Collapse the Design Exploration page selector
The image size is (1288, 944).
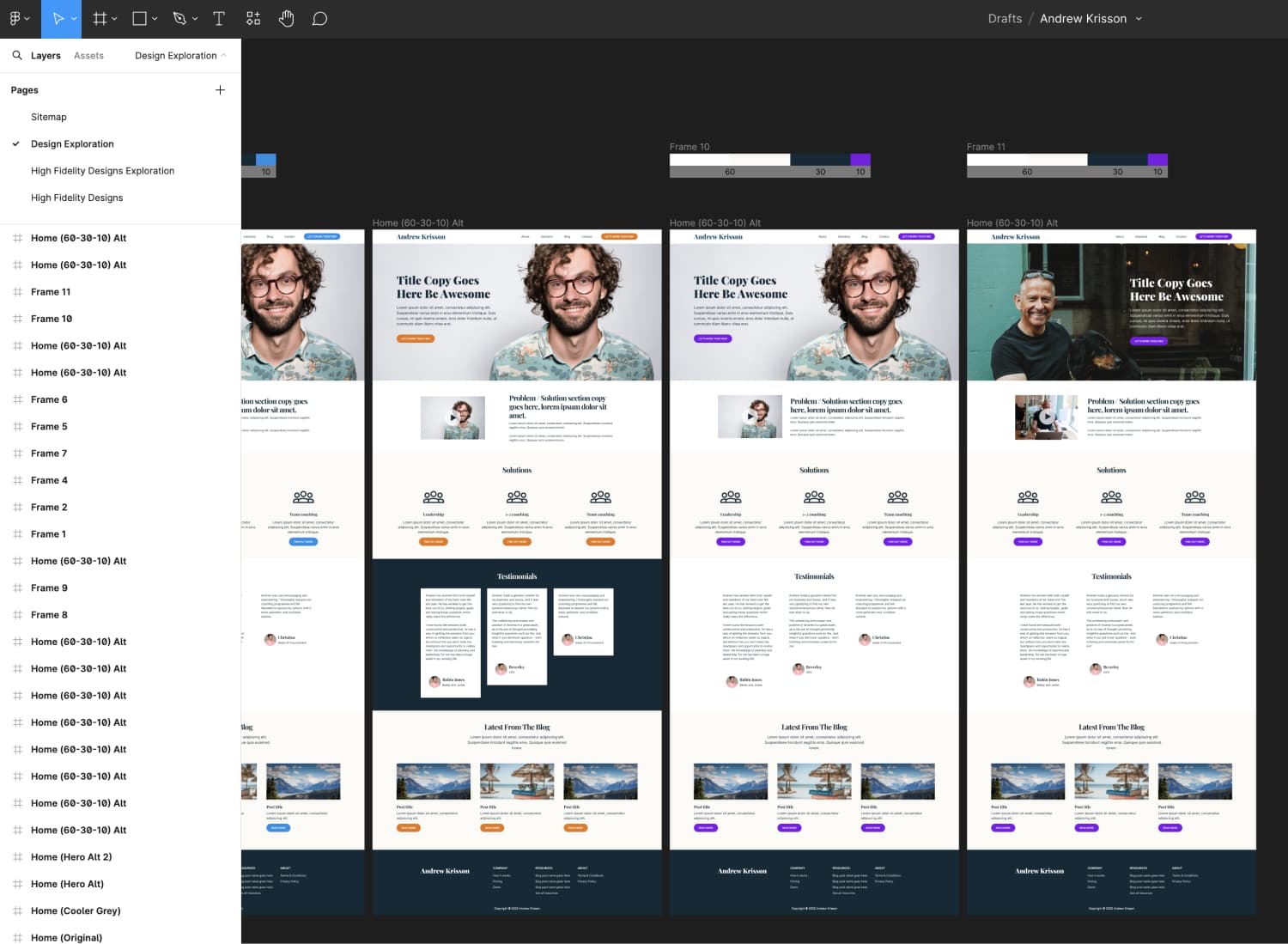[x=224, y=55]
